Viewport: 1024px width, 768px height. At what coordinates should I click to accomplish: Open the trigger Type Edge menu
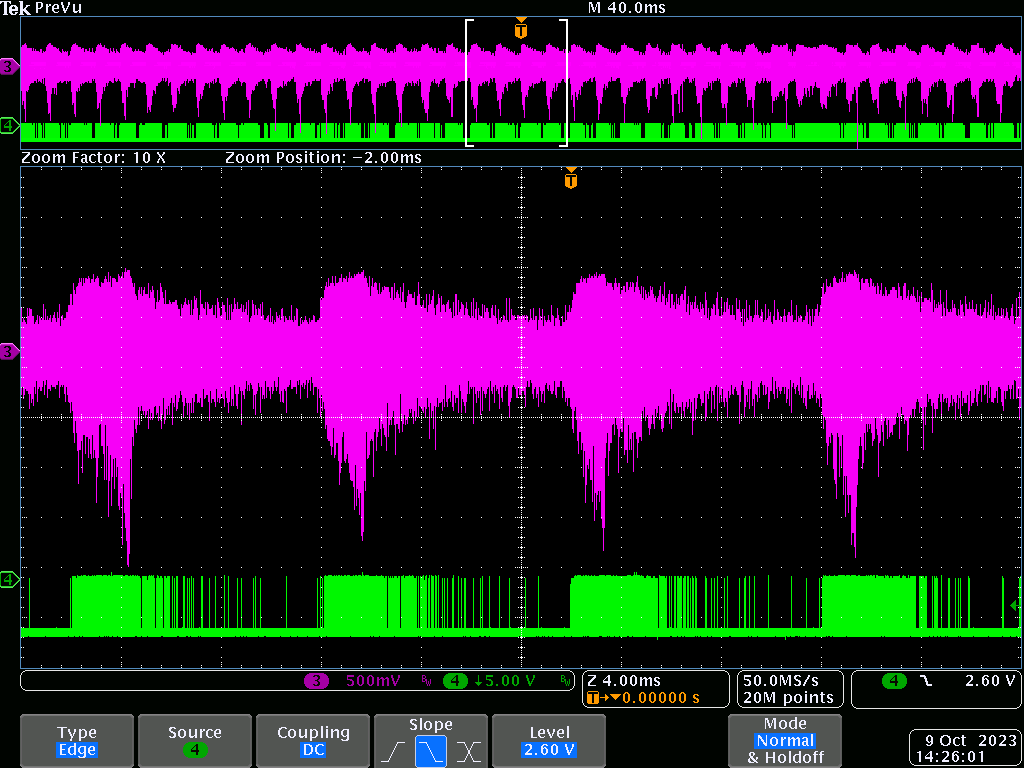77,741
